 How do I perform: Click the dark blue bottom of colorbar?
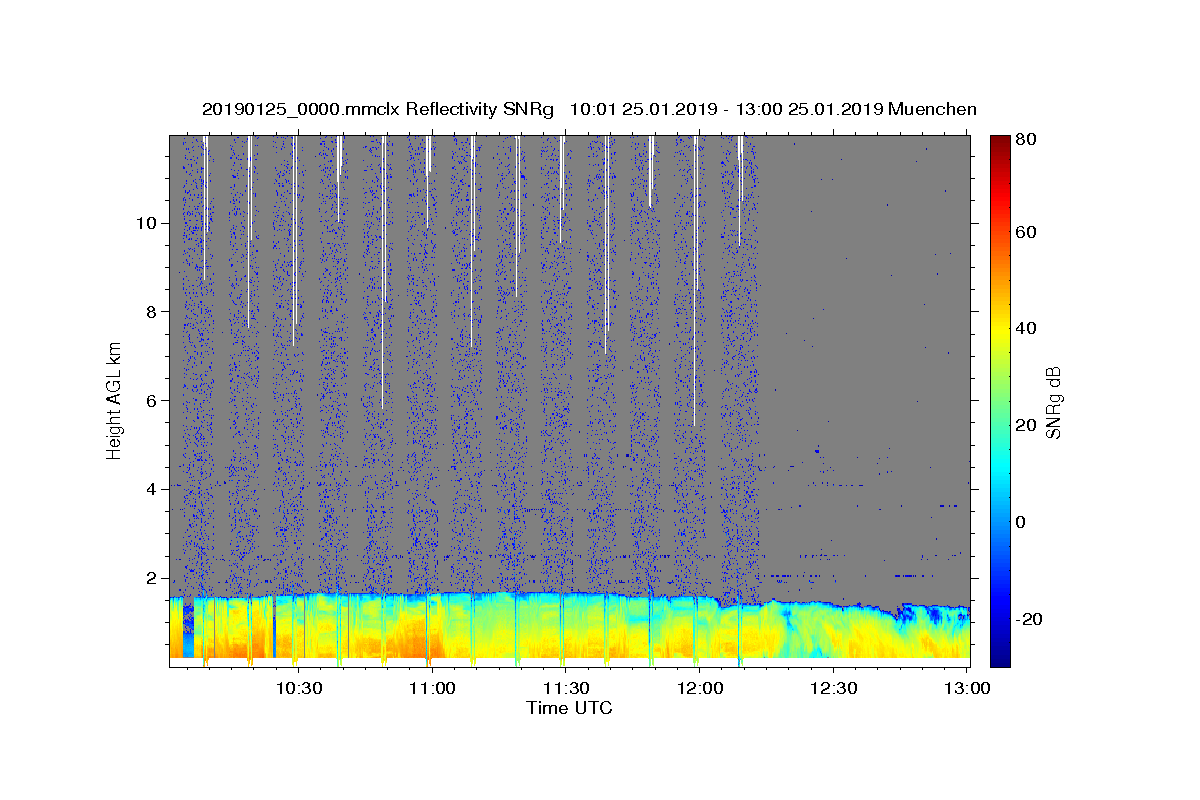[1000, 655]
